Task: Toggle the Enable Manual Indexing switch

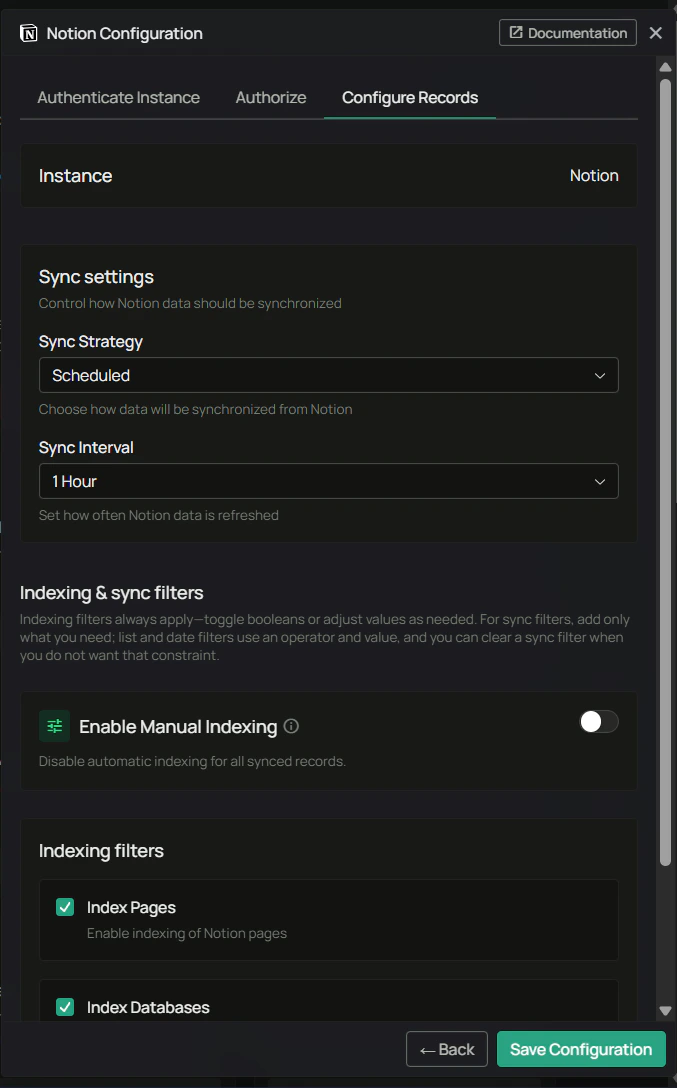Action: pos(599,722)
